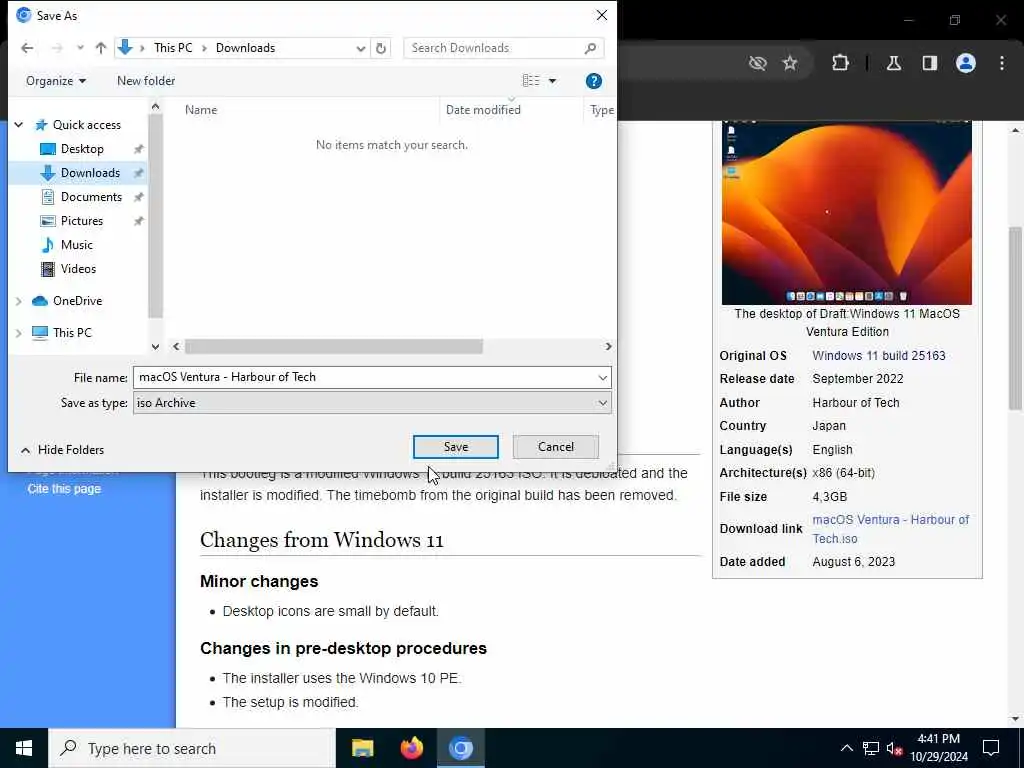Refresh the Downloads folder listing
Screen dimensions: 1024x768
click(381, 48)
